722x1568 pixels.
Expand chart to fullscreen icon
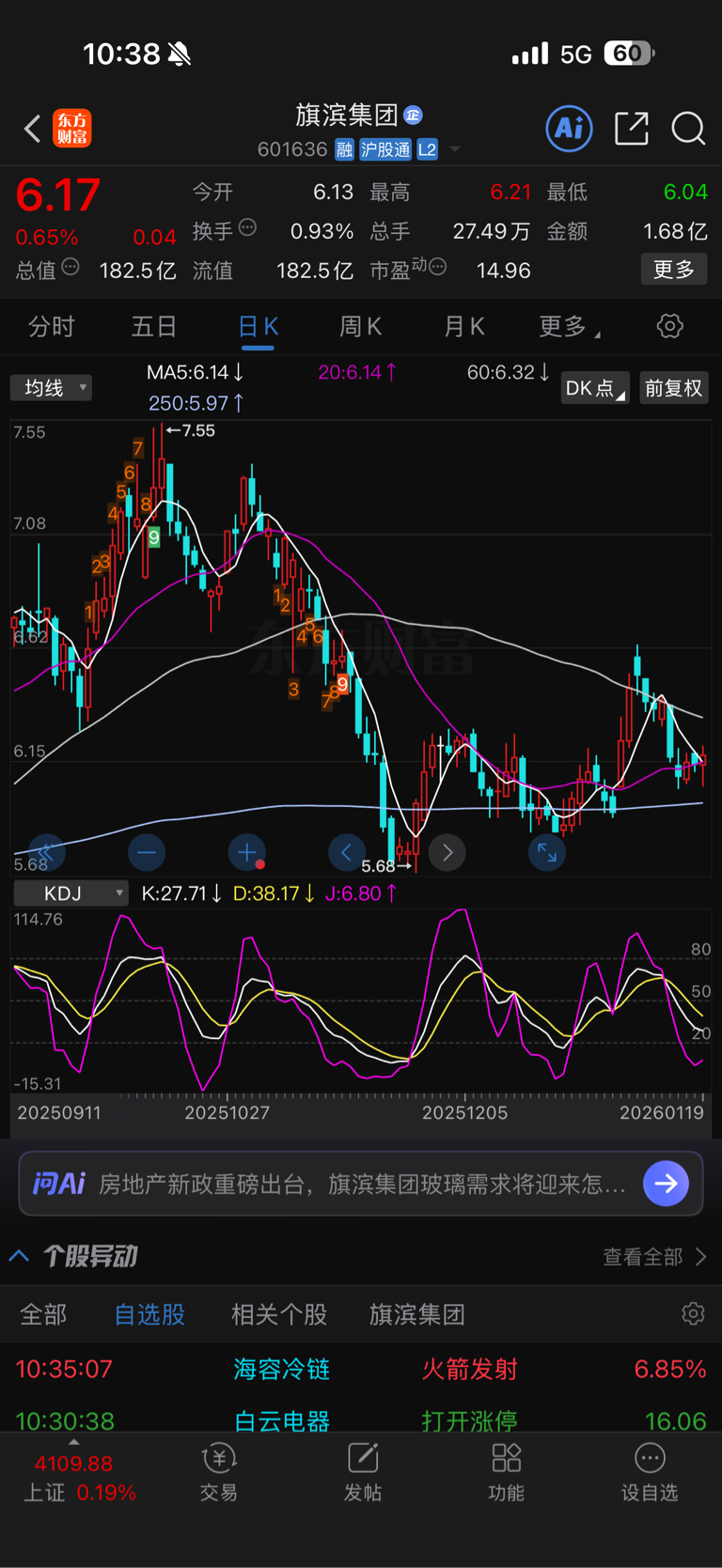[x=547, y=852]
